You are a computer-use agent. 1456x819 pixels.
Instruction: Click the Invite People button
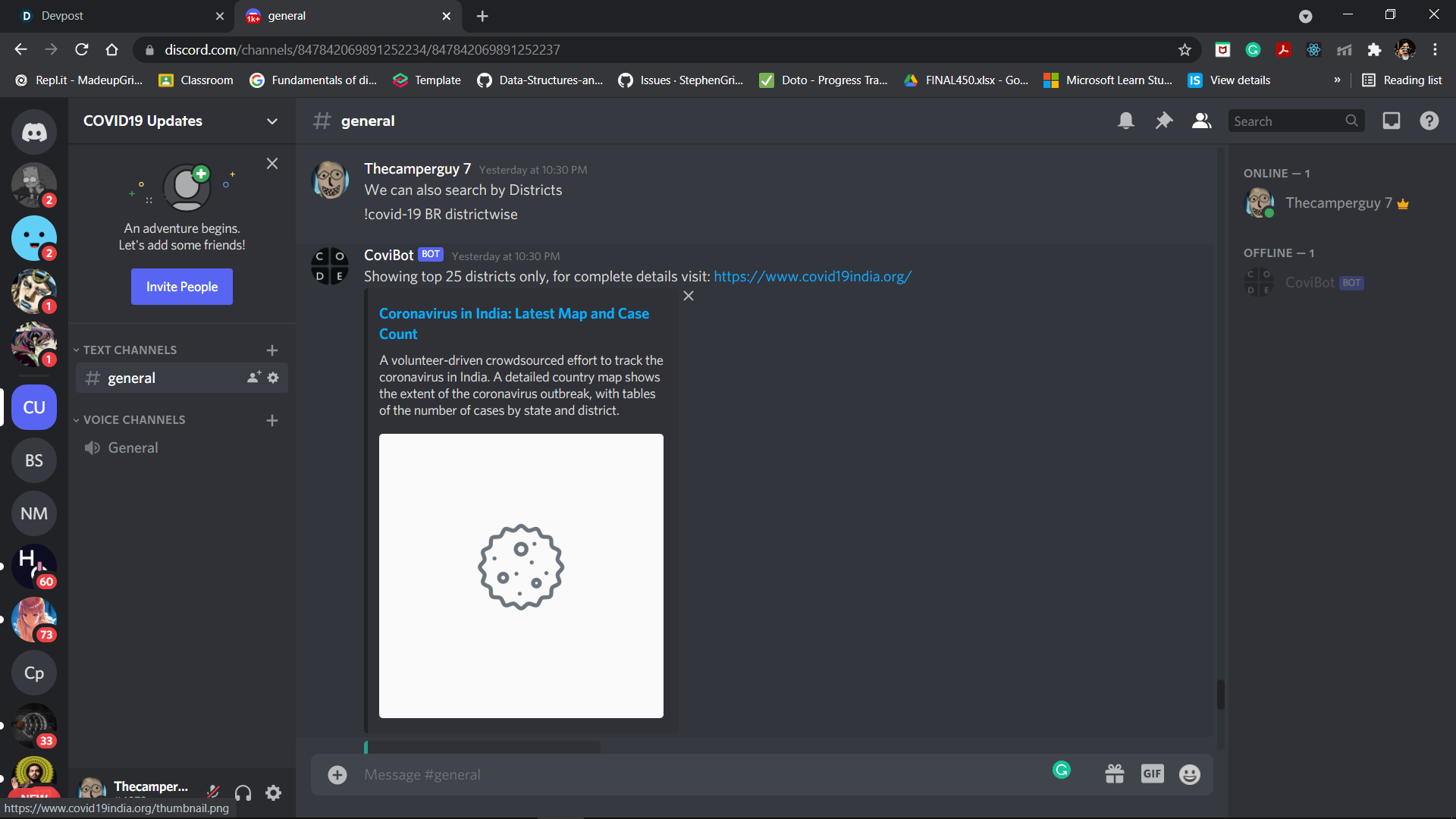(182, 287)
